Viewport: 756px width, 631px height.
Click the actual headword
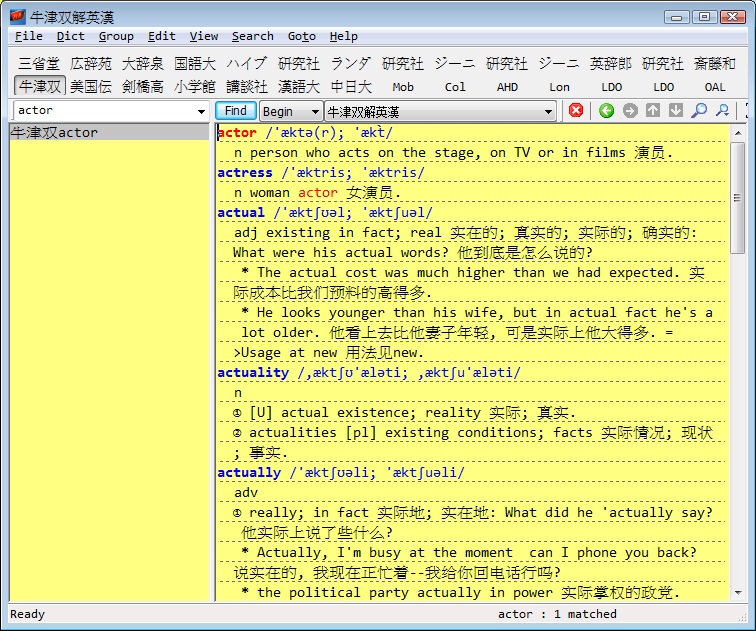click(x=241, y=213)
